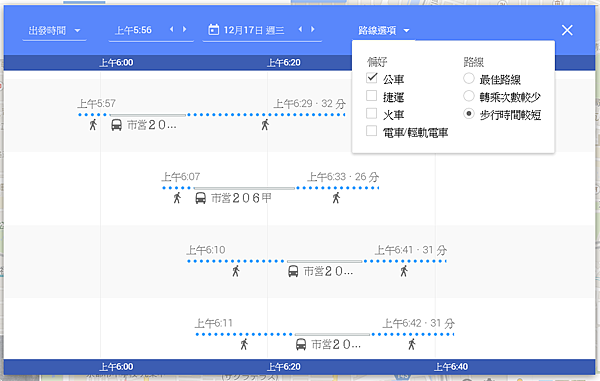Click the 步行時間較短 label text
Image resolution: width=600 pixels, height=381 pixels.
tap(510, 115)
